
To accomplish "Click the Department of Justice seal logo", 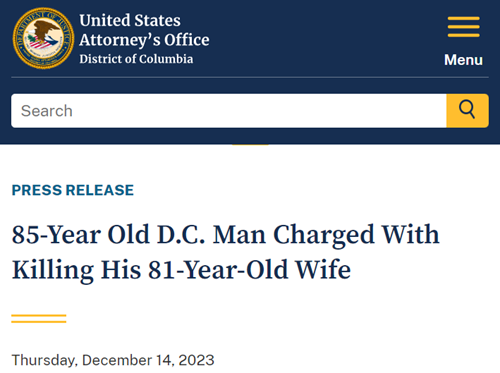I will point(43,38).
